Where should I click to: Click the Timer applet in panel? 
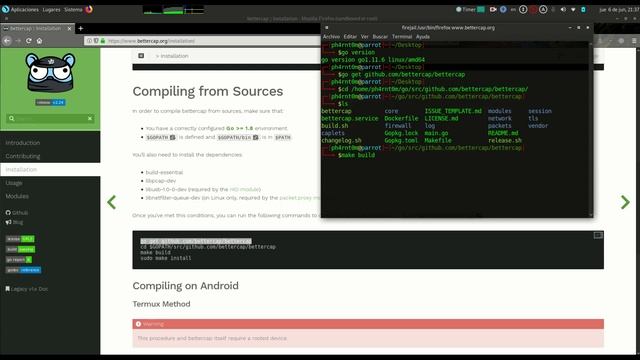coord(470,9)
